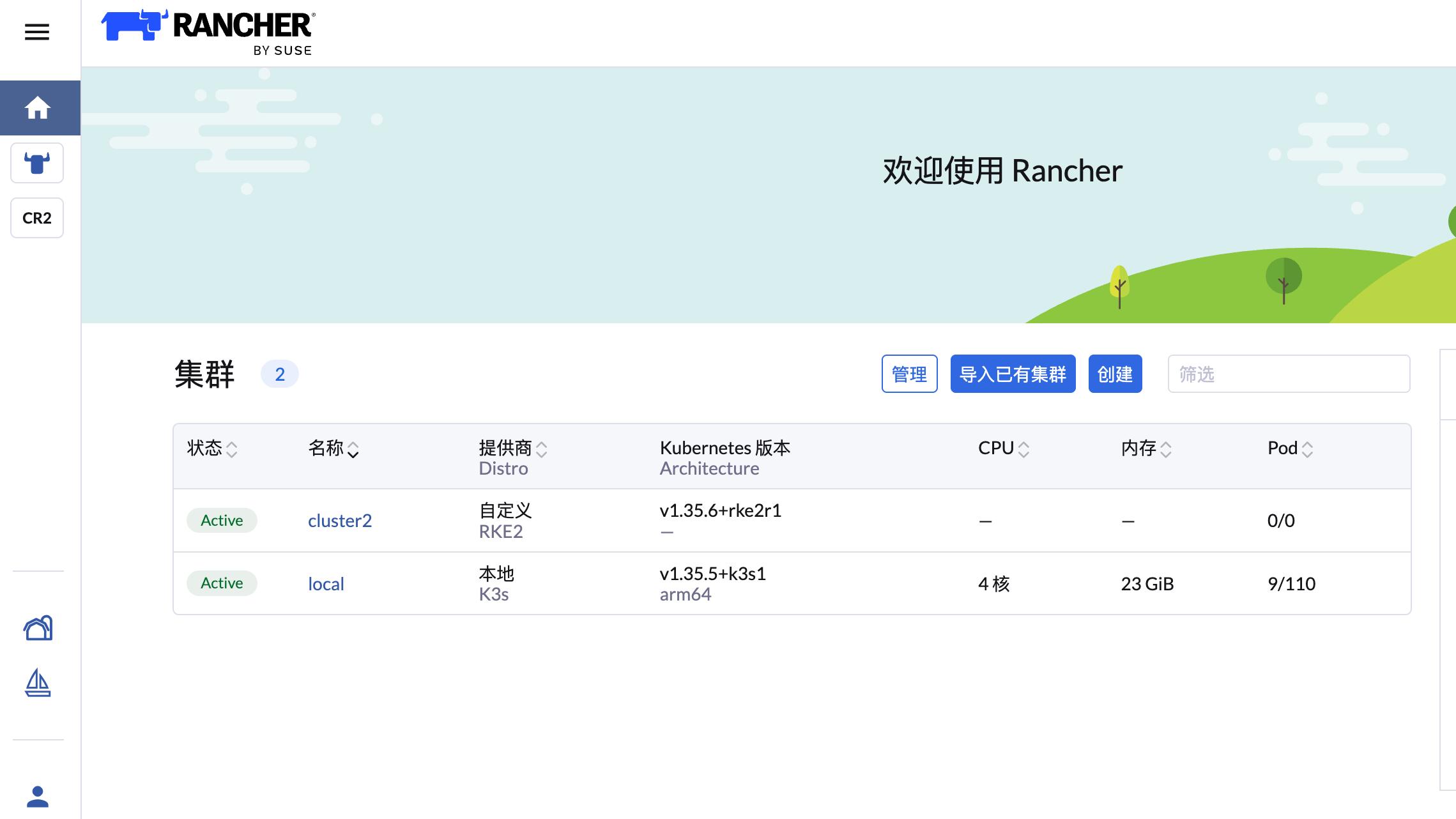Click the 欢迎使用 Rancher banner title
The image size is (1456, 819).
(x=1002, y=171)
